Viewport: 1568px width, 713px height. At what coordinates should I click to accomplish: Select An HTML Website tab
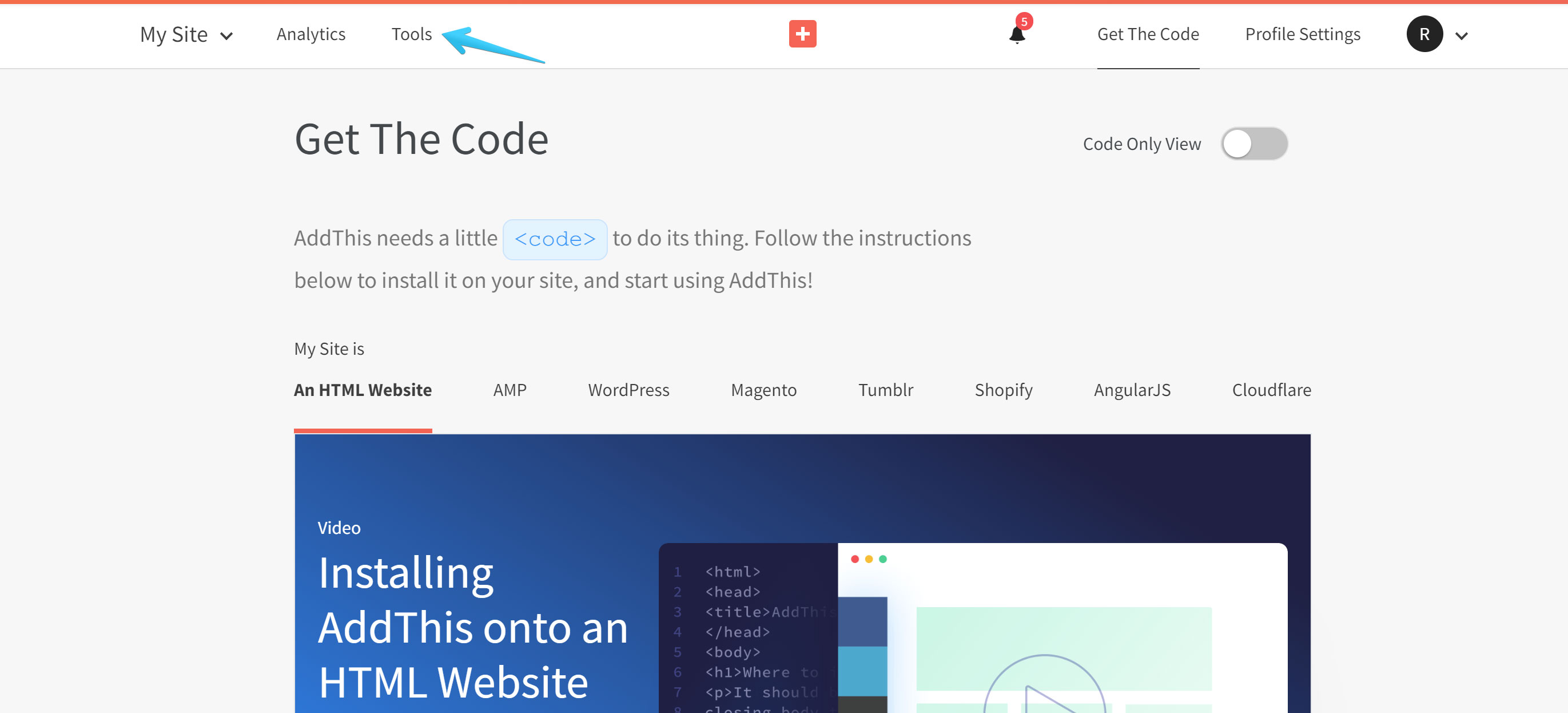click(363, 390)
